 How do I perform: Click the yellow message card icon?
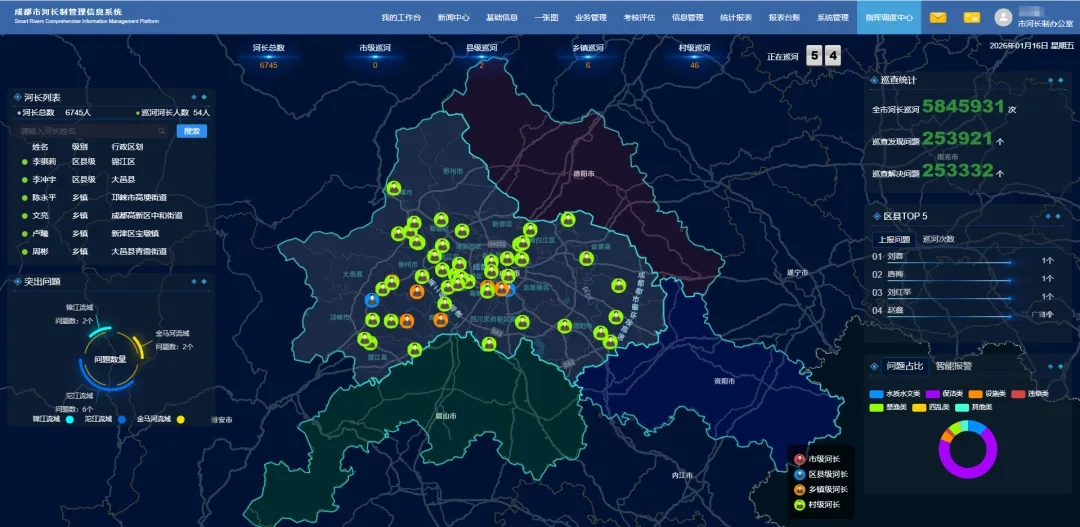tap(971, 17)
